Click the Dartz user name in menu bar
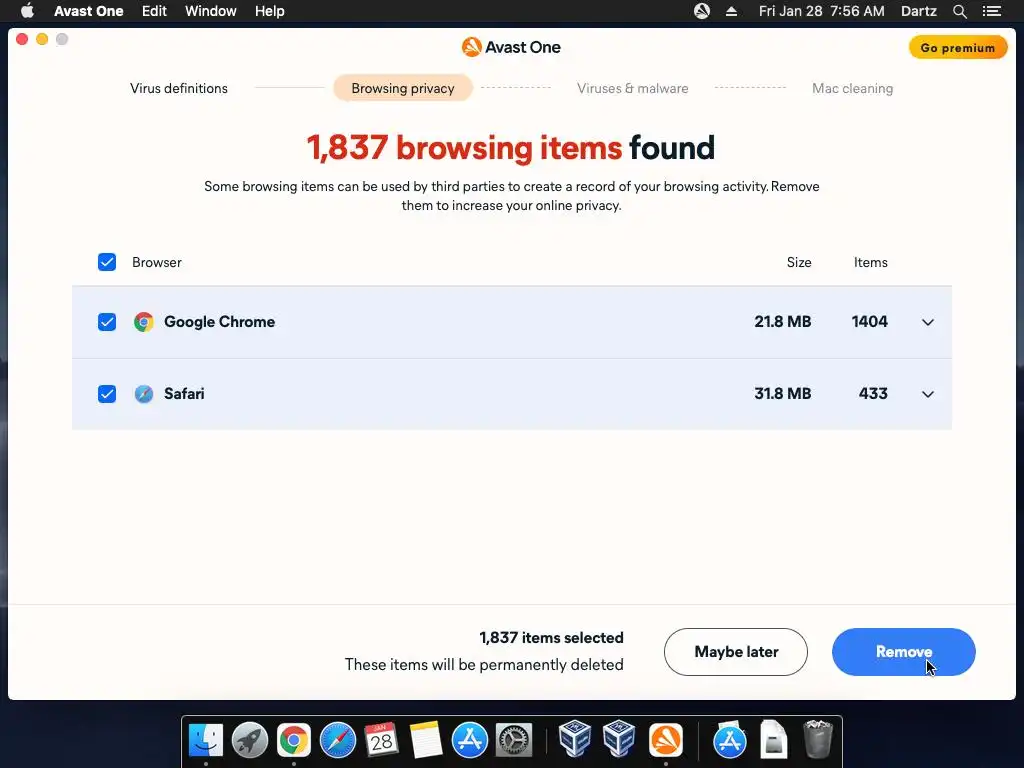The height and width of the screenshot is (768, 1024). click(918, 11)
